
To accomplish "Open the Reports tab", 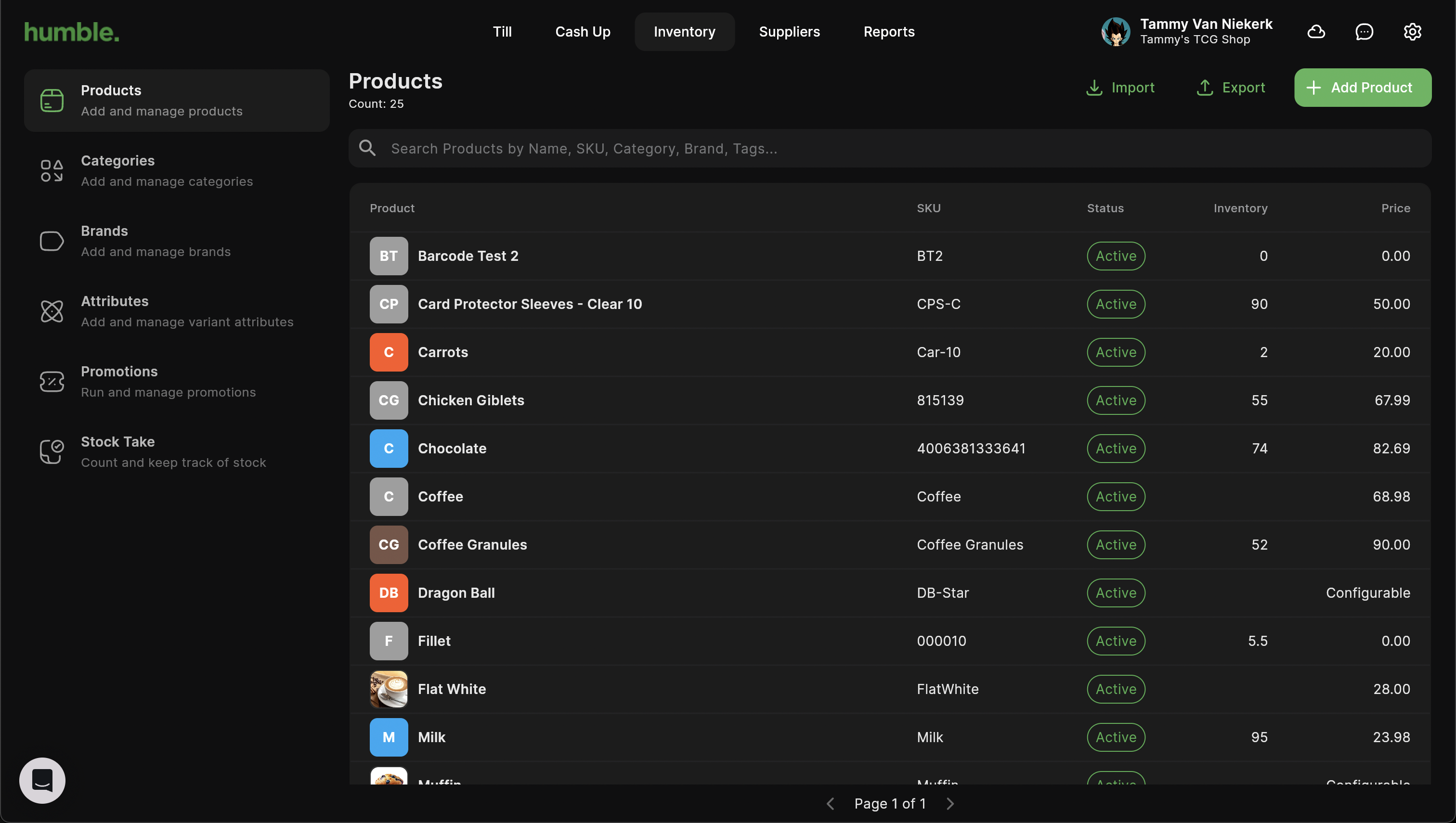I will 888,32.
